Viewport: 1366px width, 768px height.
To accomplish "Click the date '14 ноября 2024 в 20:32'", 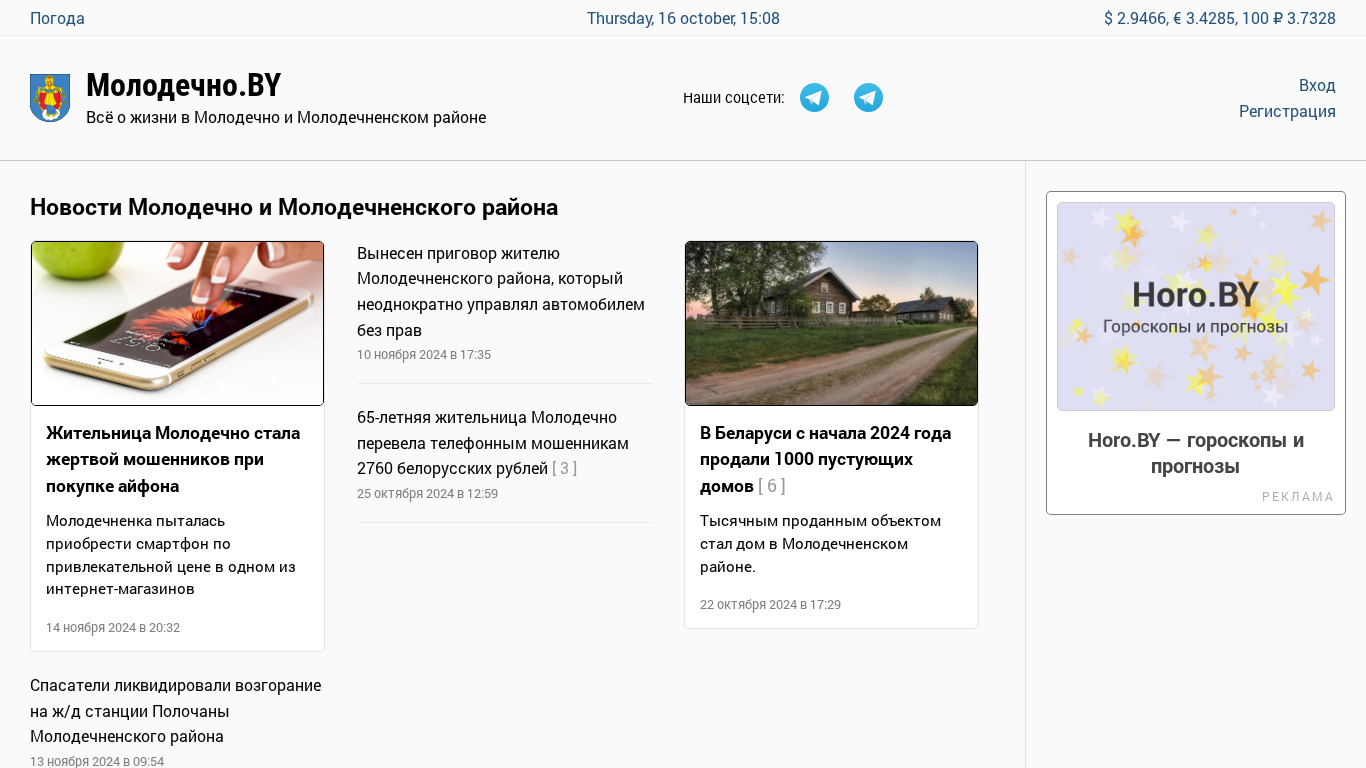I will click(x=113, y=628).
